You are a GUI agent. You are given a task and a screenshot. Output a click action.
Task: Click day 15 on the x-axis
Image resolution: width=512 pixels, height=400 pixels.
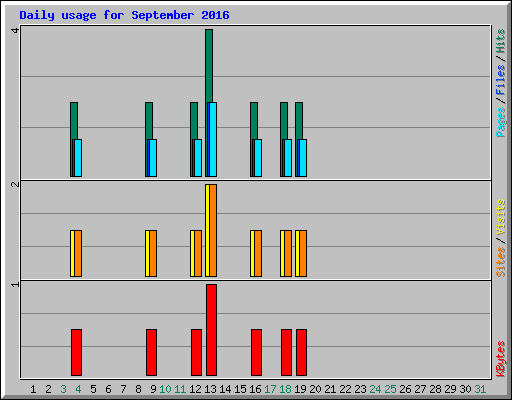[x=240, y=389]
